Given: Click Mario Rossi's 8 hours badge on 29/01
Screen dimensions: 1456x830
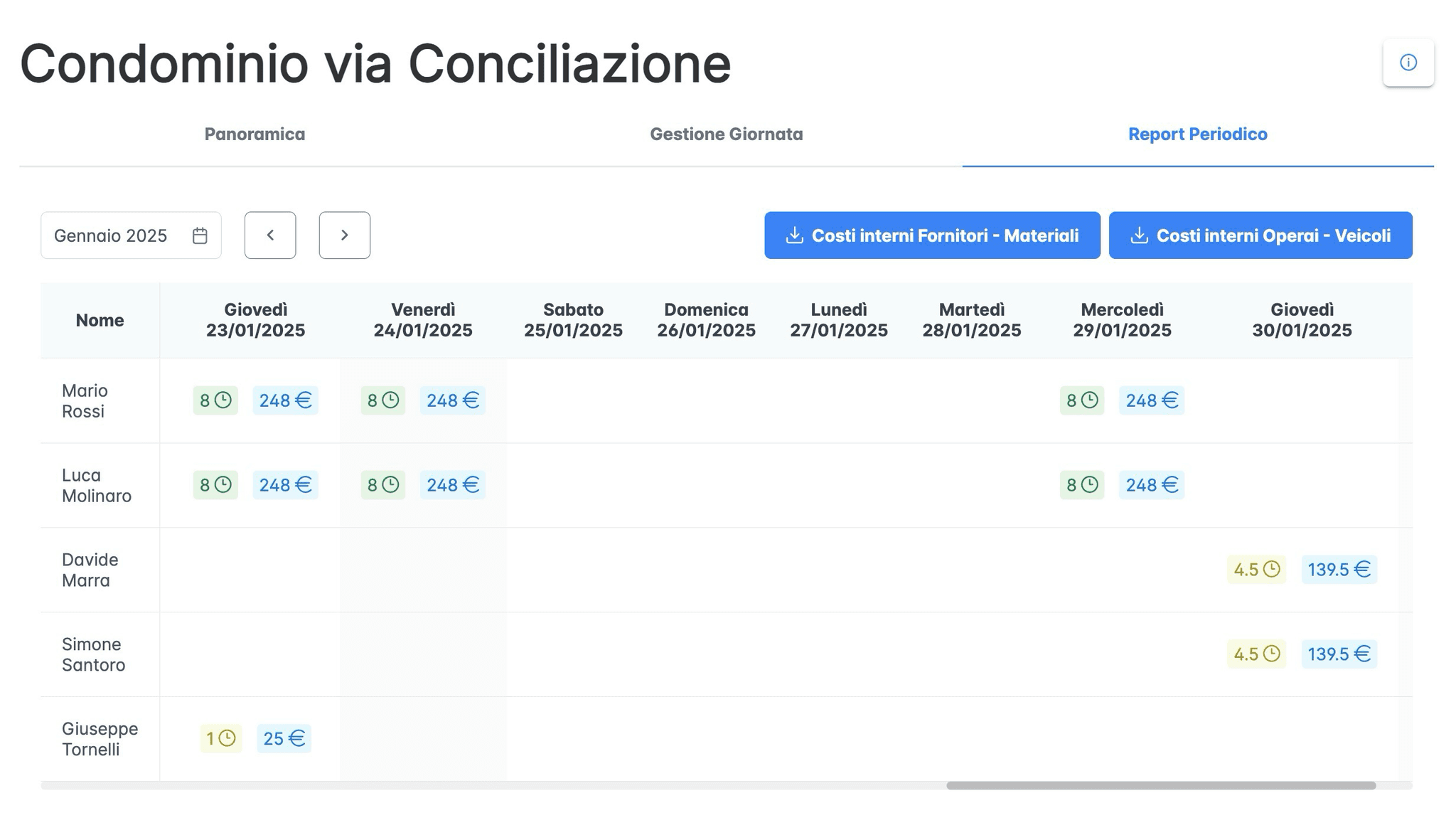Looking at the screenshot, I should pos(1081,400).
